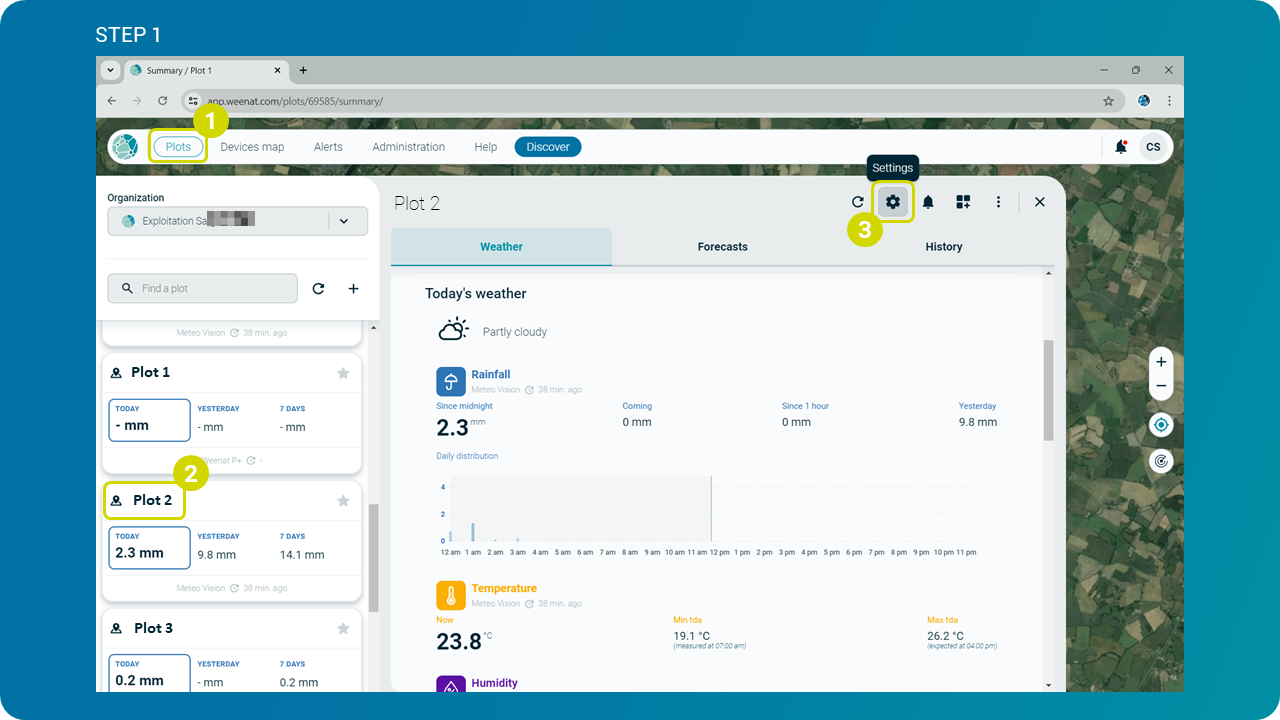This screenshot has height=720, width=1280.
Task: Click the Weenat logo icon
Action: coord(124,147)
